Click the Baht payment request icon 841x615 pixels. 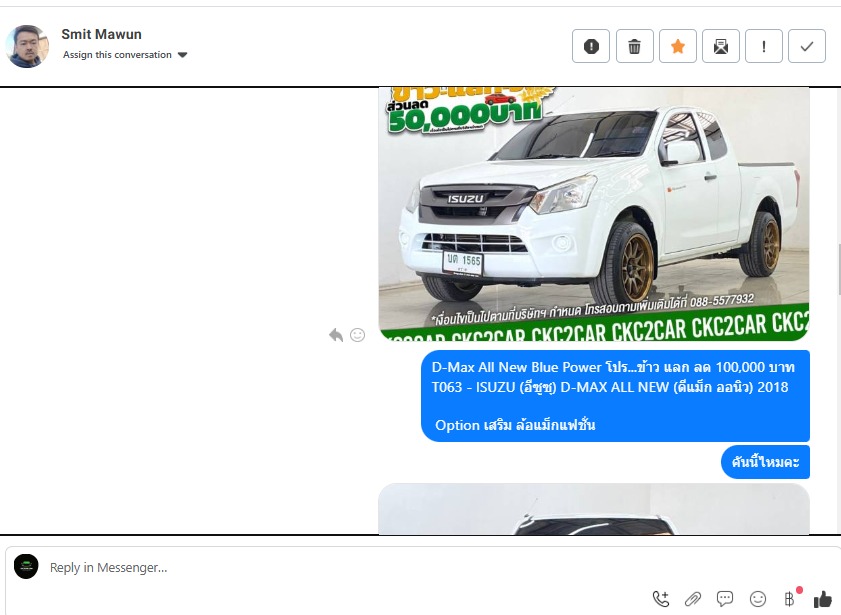(x=790, y=598)
